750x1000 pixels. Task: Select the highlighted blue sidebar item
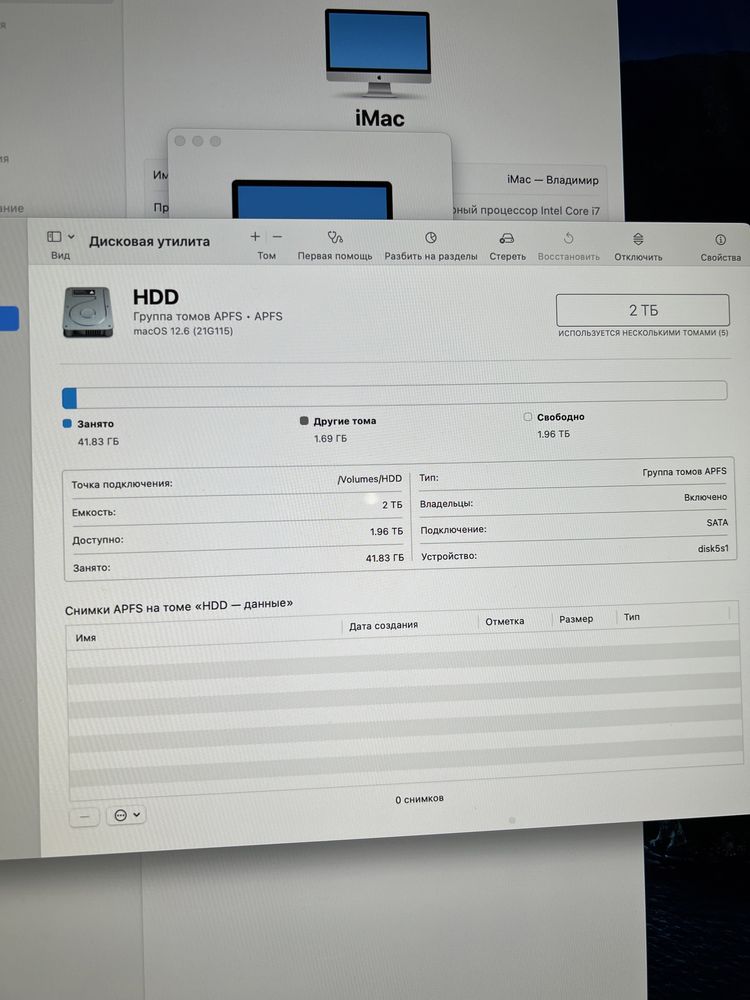coord(10,319)
